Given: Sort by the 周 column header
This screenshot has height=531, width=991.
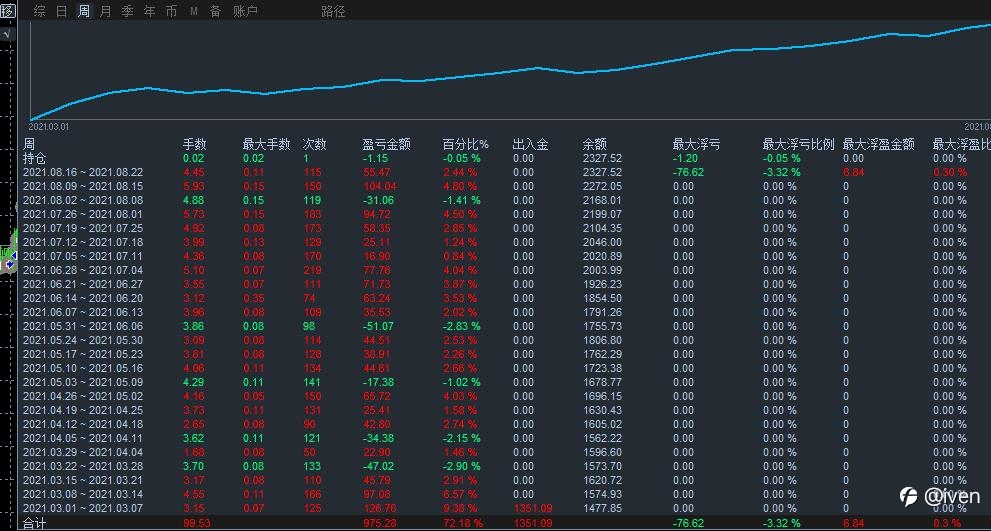Looking at the screenshot, I should (x=28, y=144).
